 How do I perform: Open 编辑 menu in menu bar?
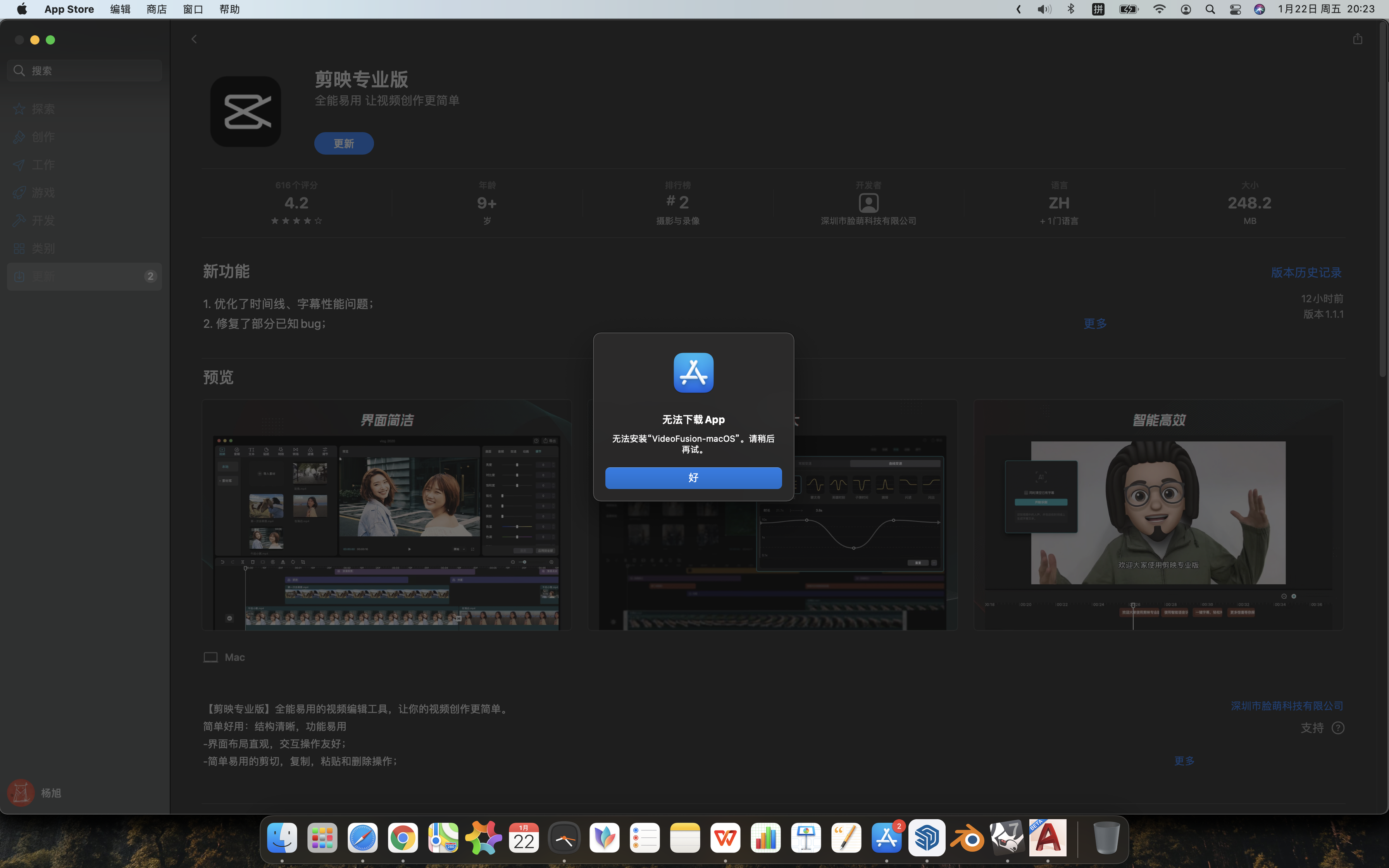coord(120,9)
